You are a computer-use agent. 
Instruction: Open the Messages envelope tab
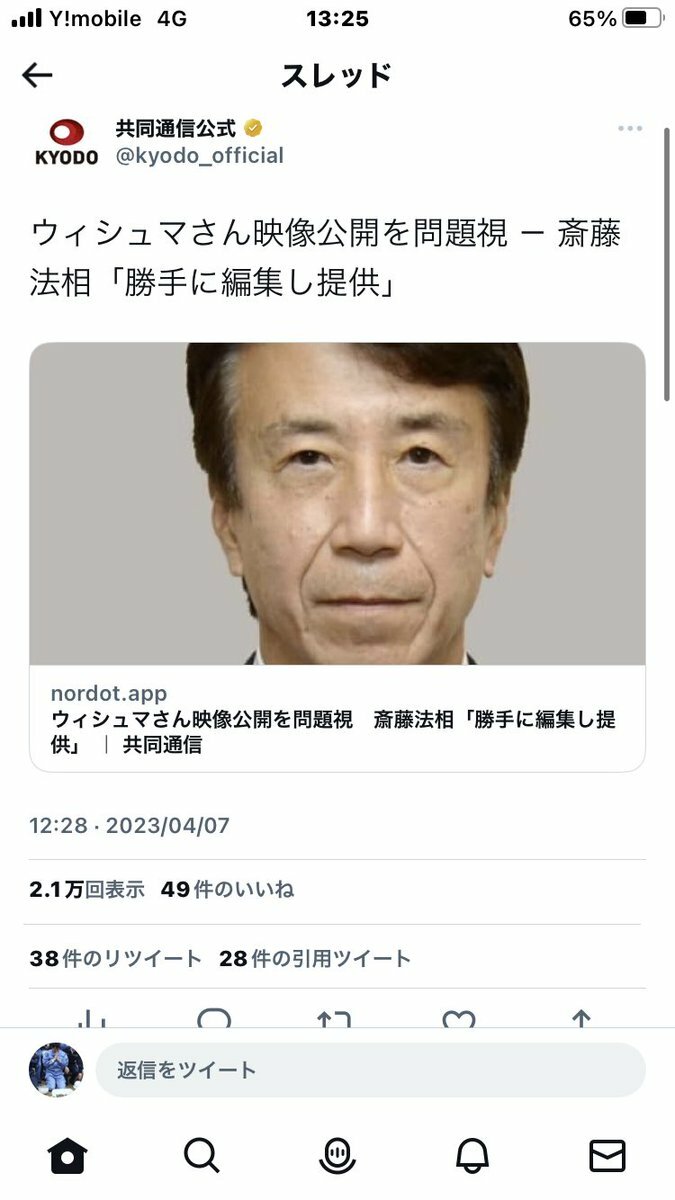pos(607,1155)
